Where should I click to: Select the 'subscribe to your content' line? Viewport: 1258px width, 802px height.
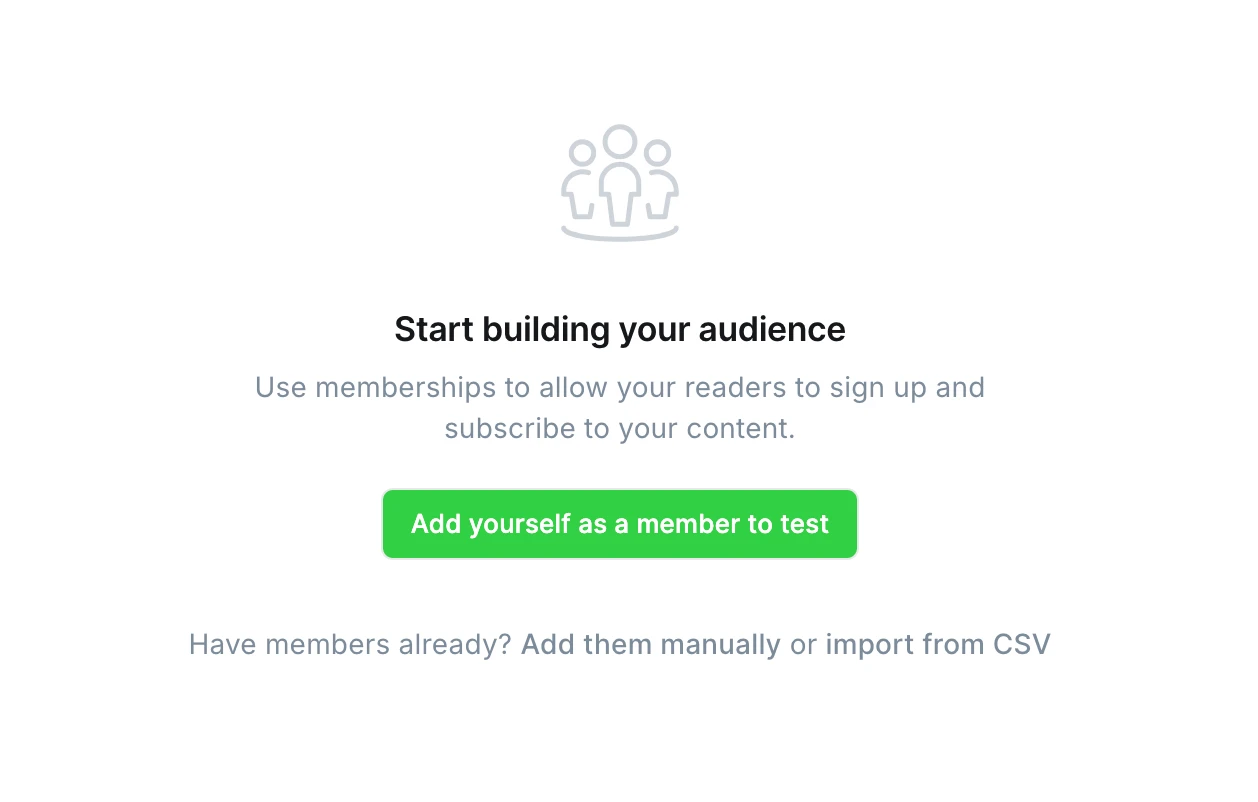620,429
